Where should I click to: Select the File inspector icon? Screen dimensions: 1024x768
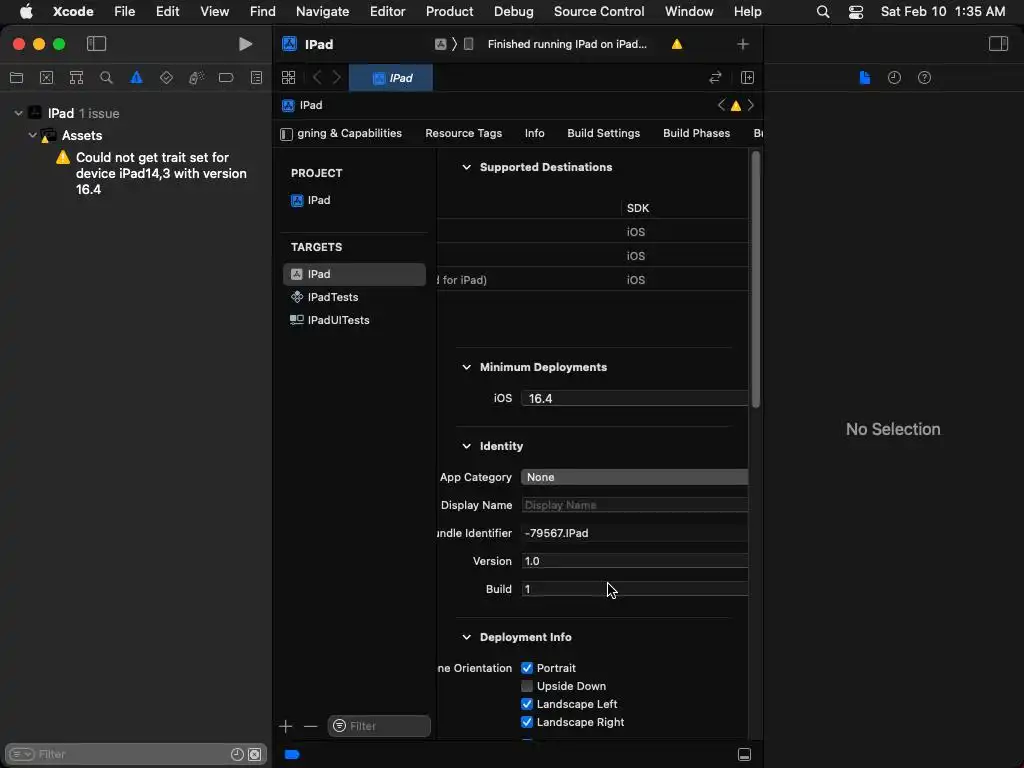[x=864, y=78]
